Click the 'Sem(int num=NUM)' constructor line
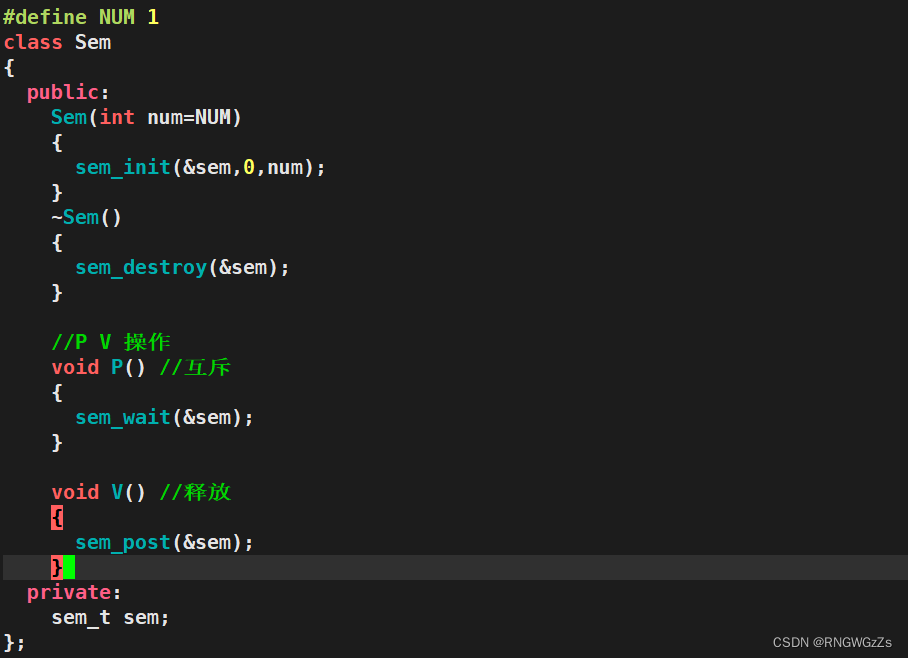 pos(146,118)
